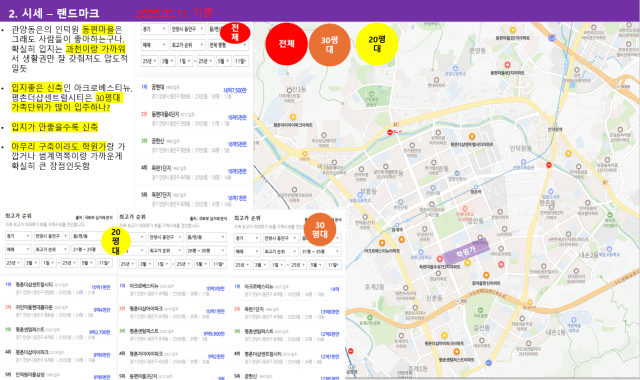Click the 9억2,700만 price of 평촌센텀퍼스트
Screen dimensions: 640x380
[100, 332]
